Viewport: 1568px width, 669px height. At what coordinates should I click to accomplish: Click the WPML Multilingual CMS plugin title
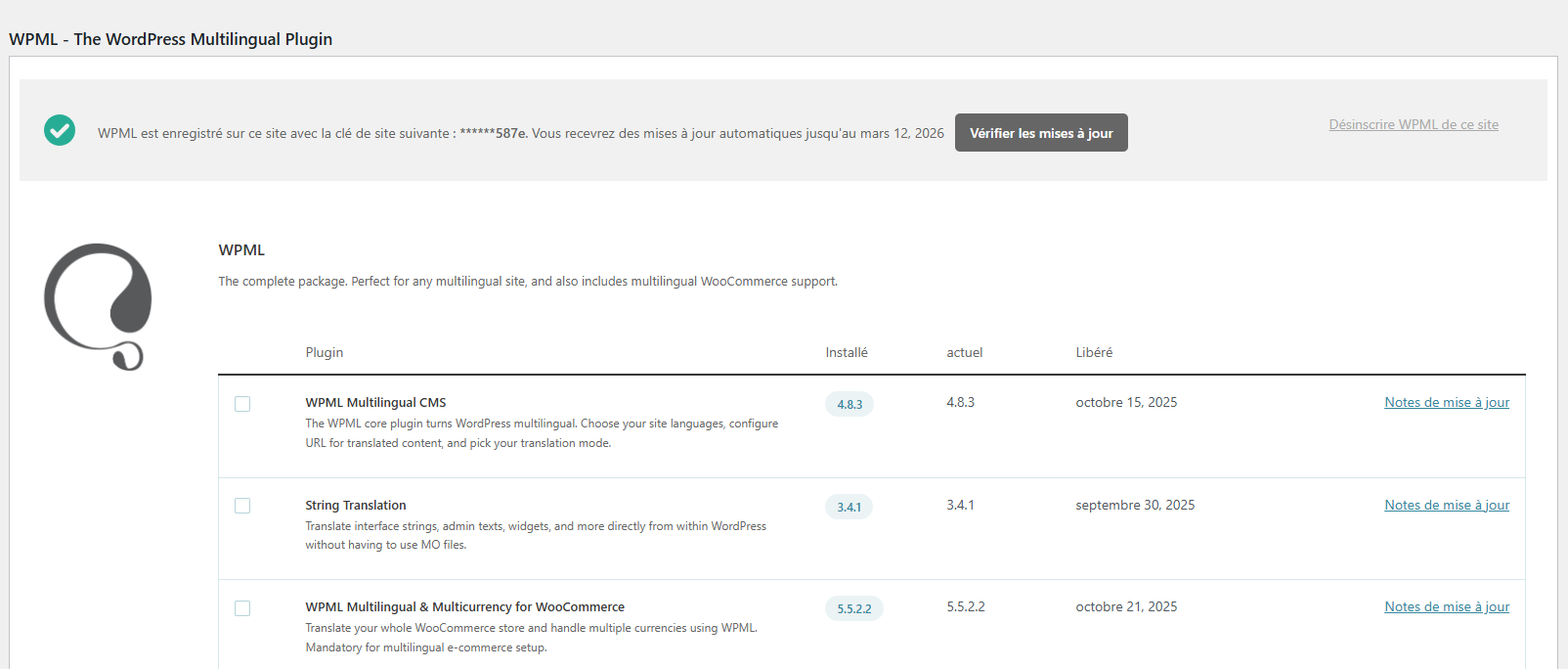(x=375, y=402)
